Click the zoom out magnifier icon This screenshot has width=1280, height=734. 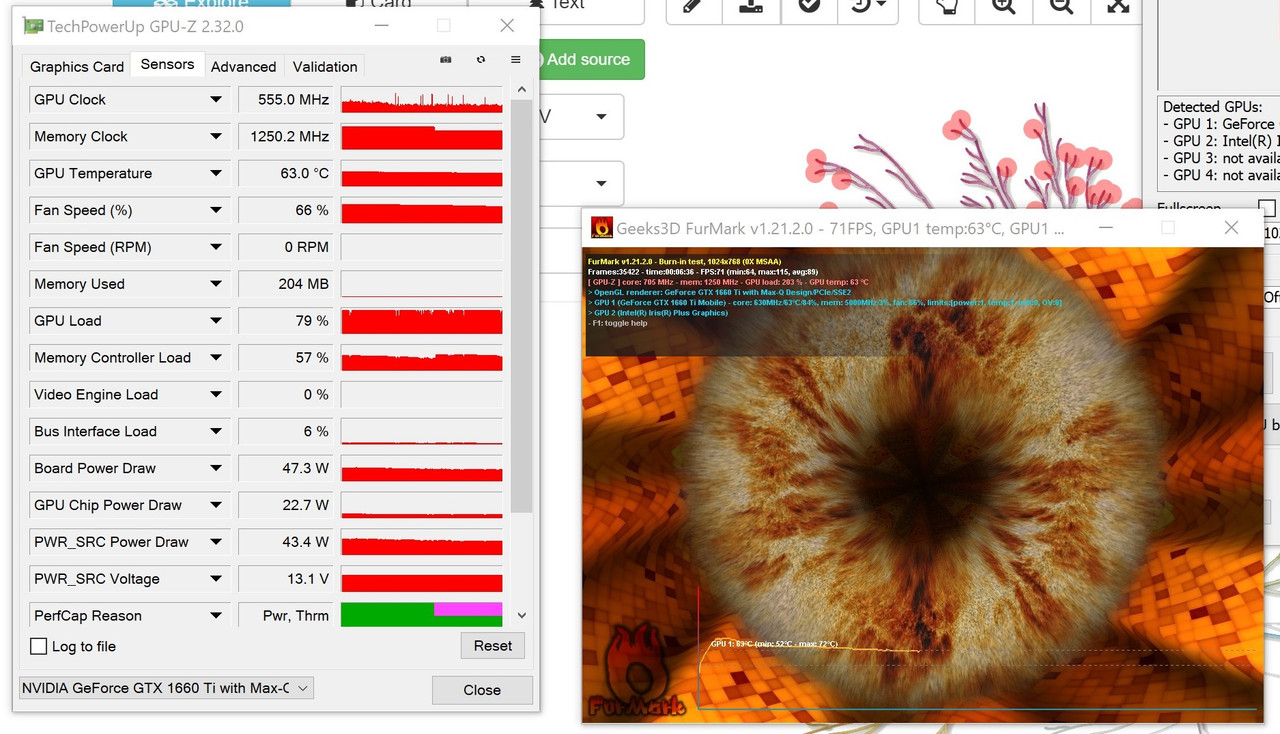1061,5
